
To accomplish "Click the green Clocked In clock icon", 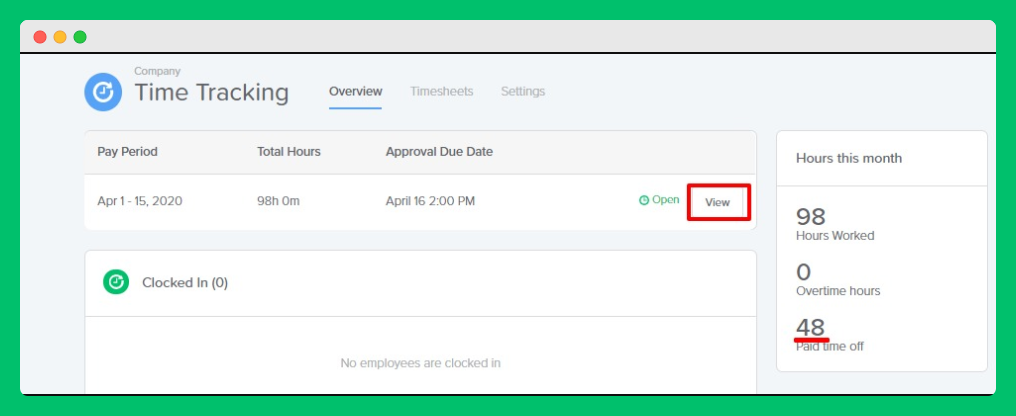I will pos(116,282).
